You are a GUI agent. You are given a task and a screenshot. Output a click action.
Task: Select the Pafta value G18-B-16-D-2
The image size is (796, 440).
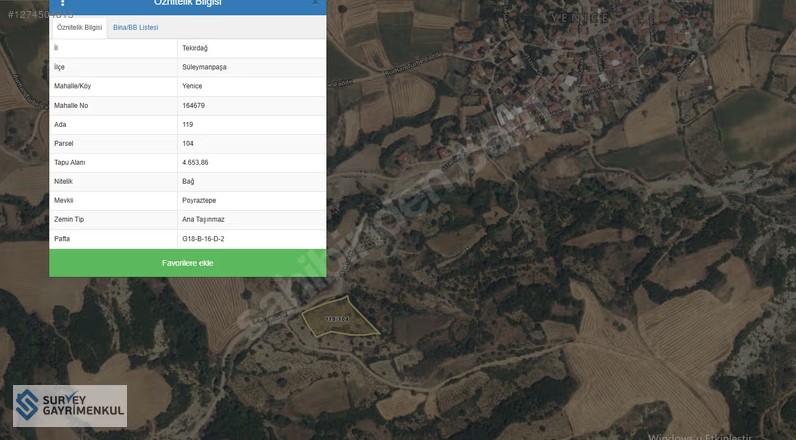pos(203,239)
